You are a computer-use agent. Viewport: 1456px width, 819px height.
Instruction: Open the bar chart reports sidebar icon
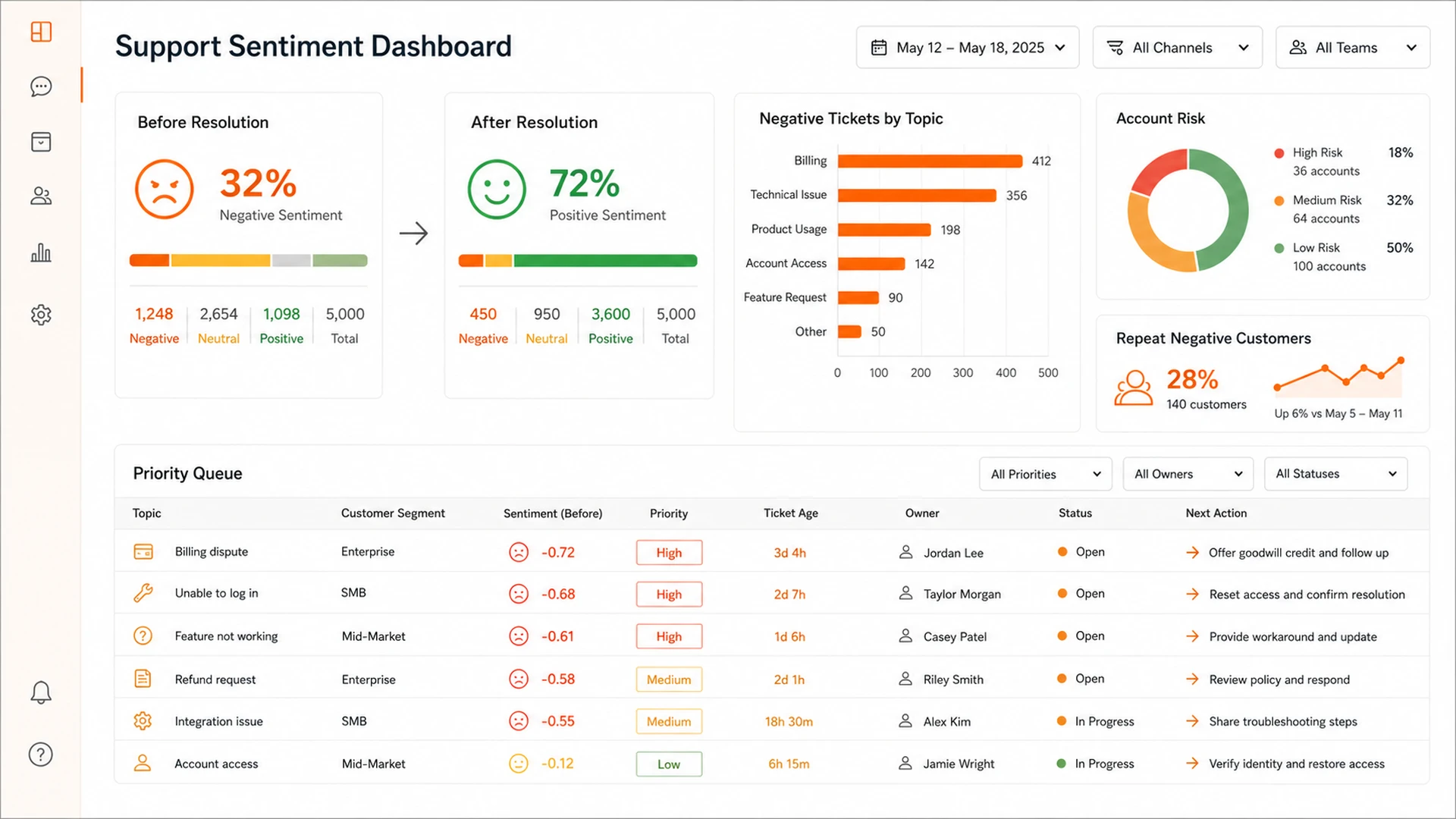click(x=41, y=253)
